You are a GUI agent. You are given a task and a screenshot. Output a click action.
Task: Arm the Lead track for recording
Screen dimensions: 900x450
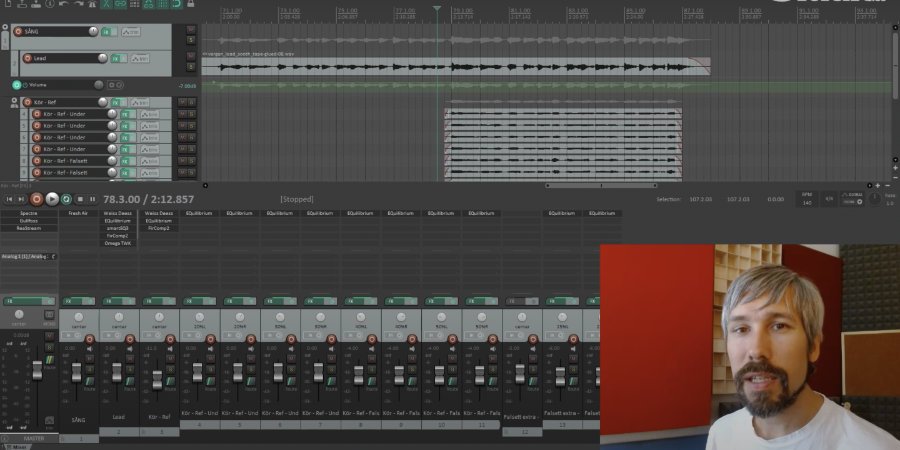(x=27, y=58)
